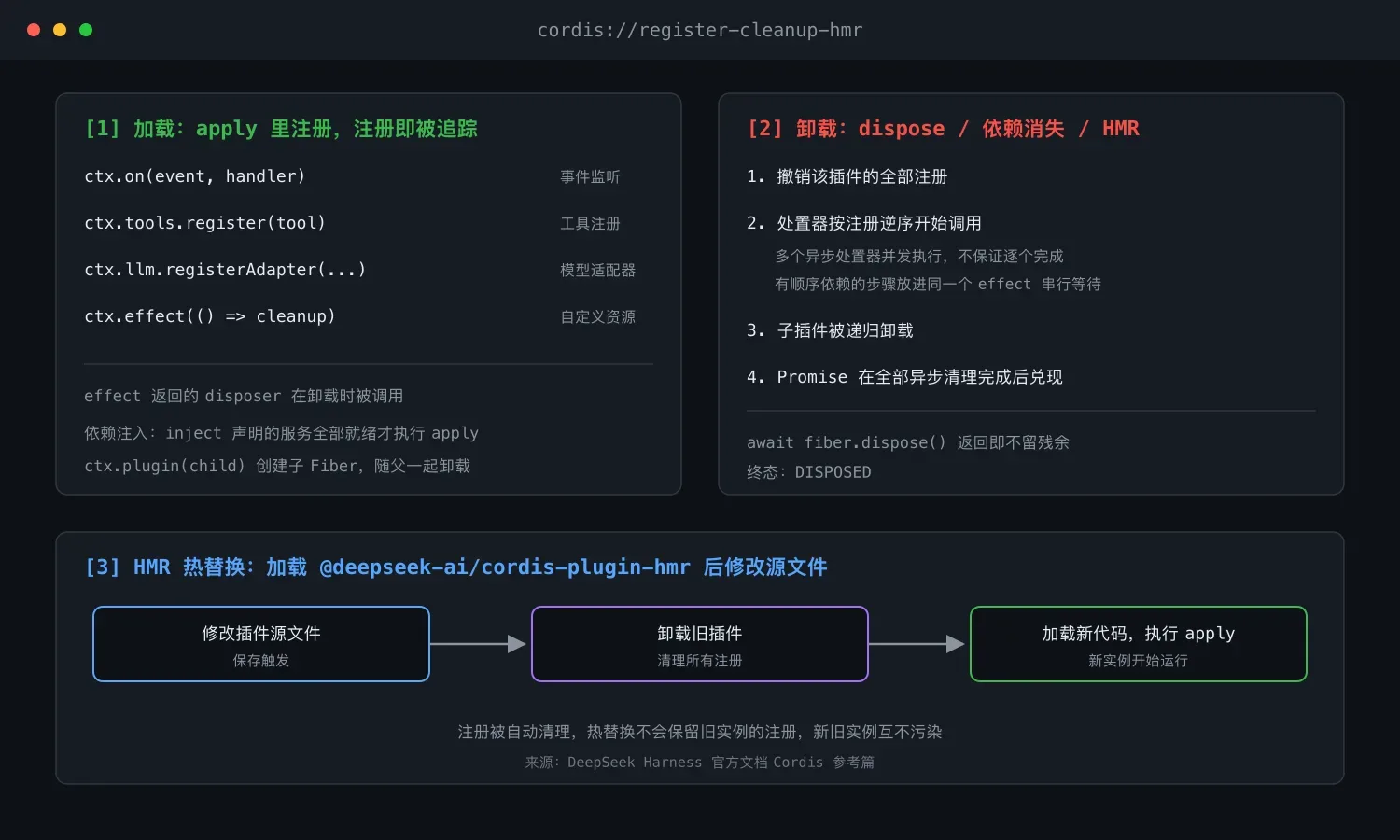Click step '3. 子插件被递归卸载'

point(830,330)
